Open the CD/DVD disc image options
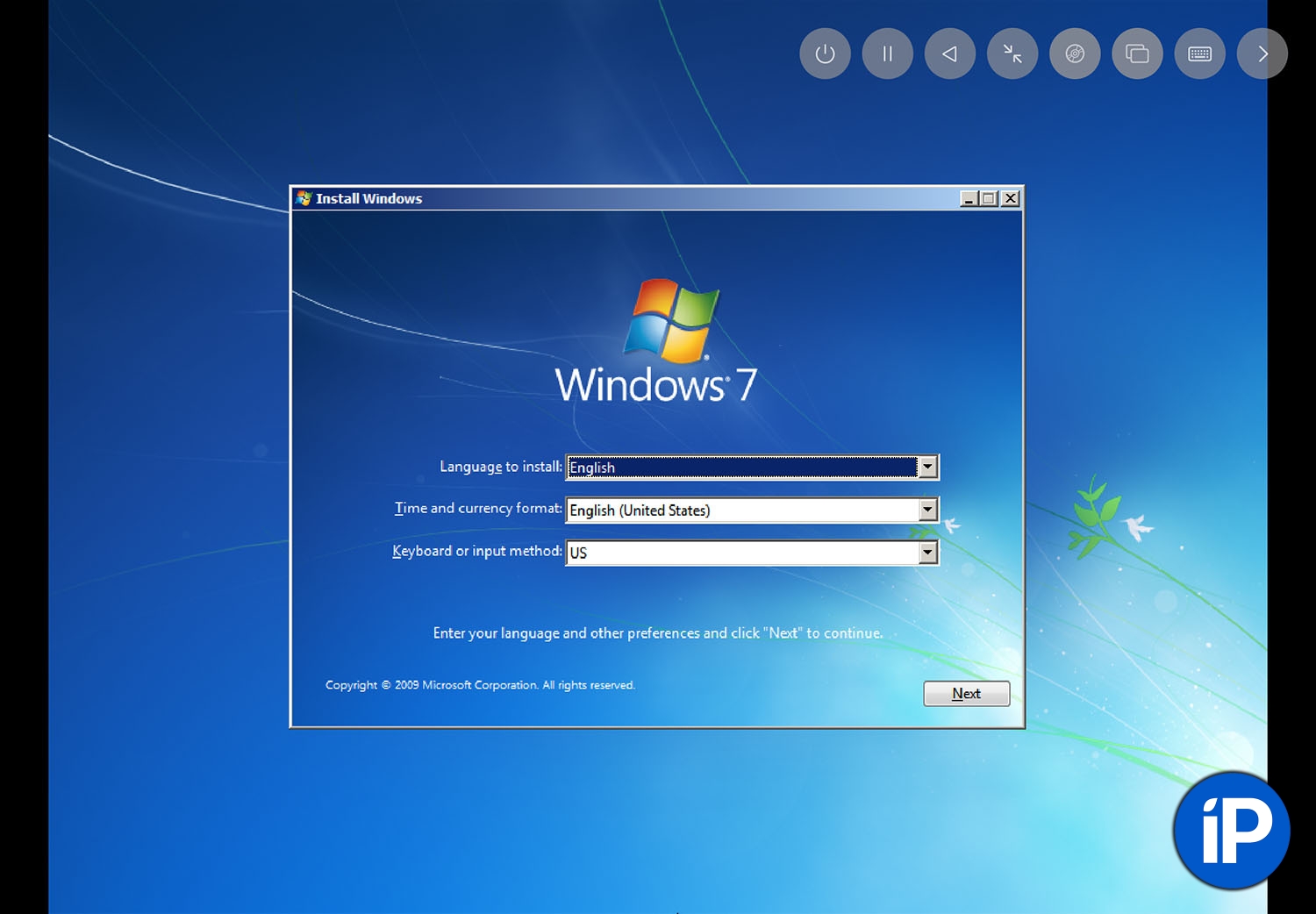Viewport: 1316px width, 914px height. click(1075, 54)
